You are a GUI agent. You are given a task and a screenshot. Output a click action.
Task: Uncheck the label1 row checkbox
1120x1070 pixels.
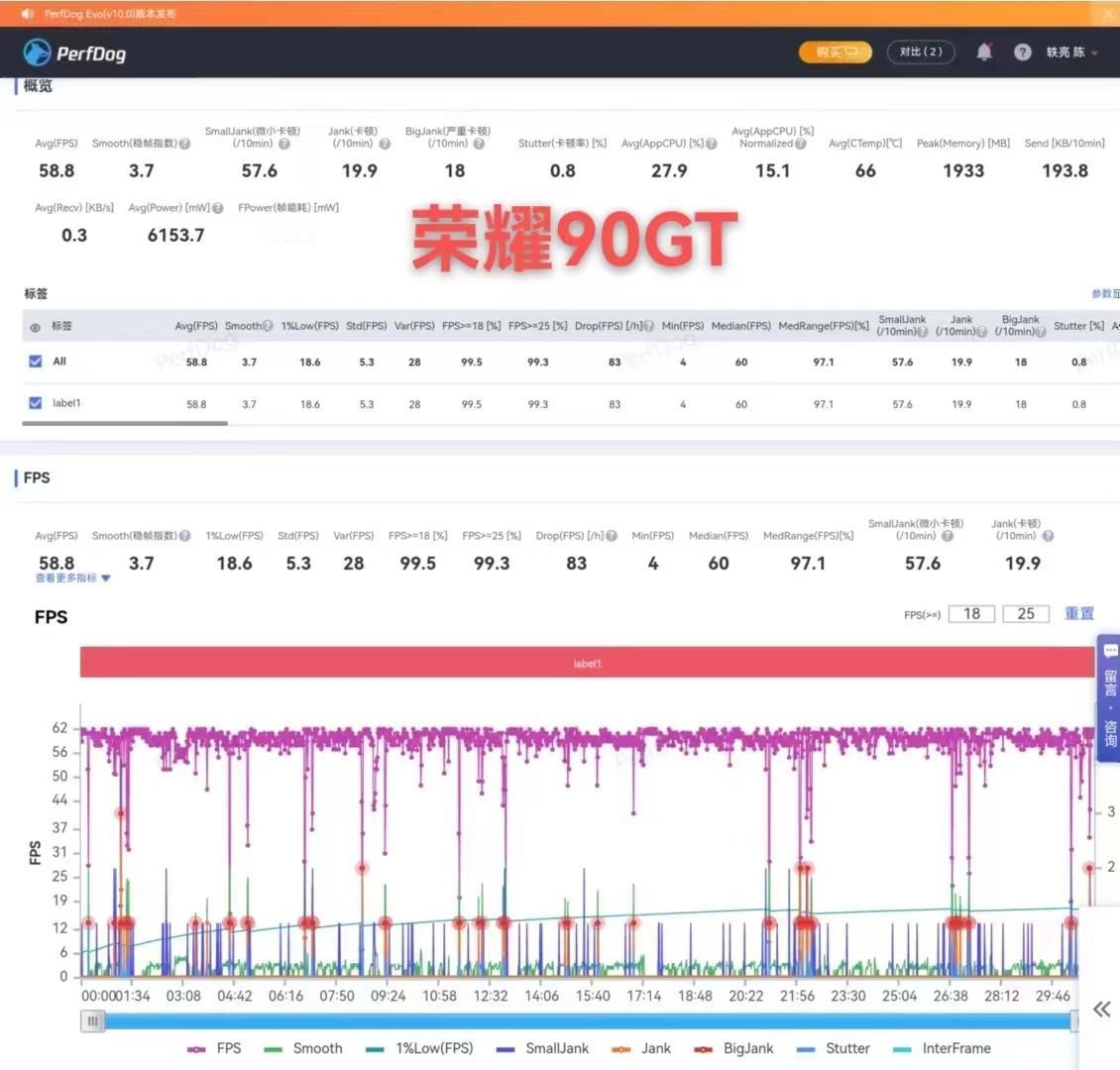[x=35, y=402]
